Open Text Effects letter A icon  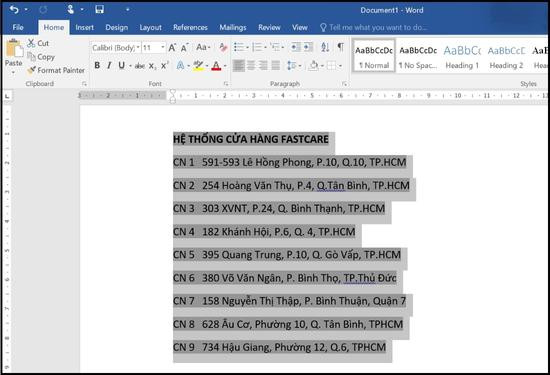pyautogui.click(x=180, y=65)
